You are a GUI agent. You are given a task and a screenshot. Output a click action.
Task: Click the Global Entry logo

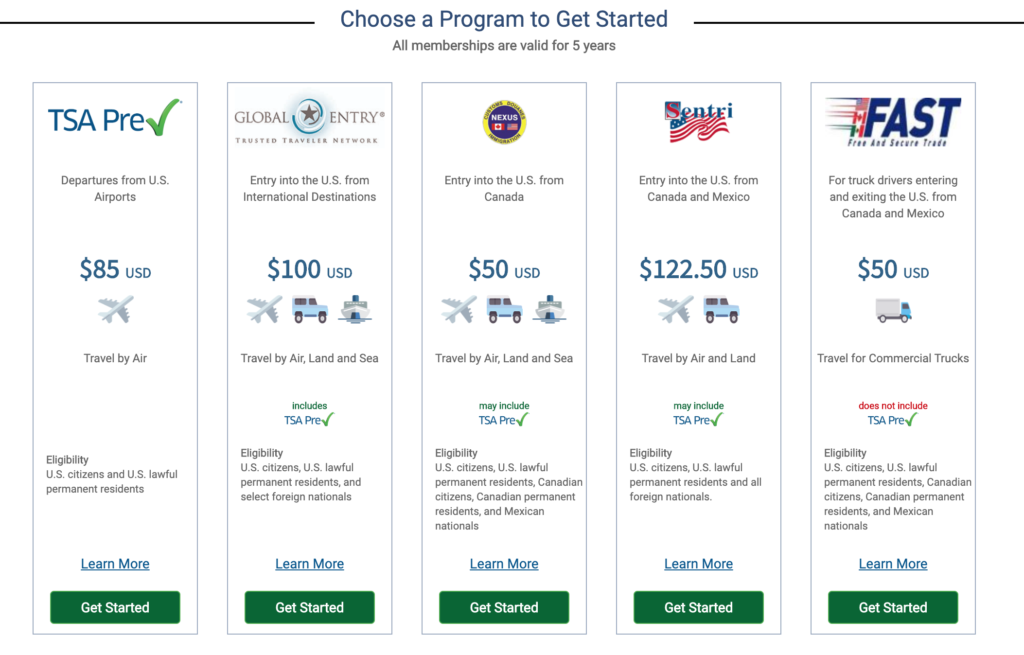click(x=310, y=120)
